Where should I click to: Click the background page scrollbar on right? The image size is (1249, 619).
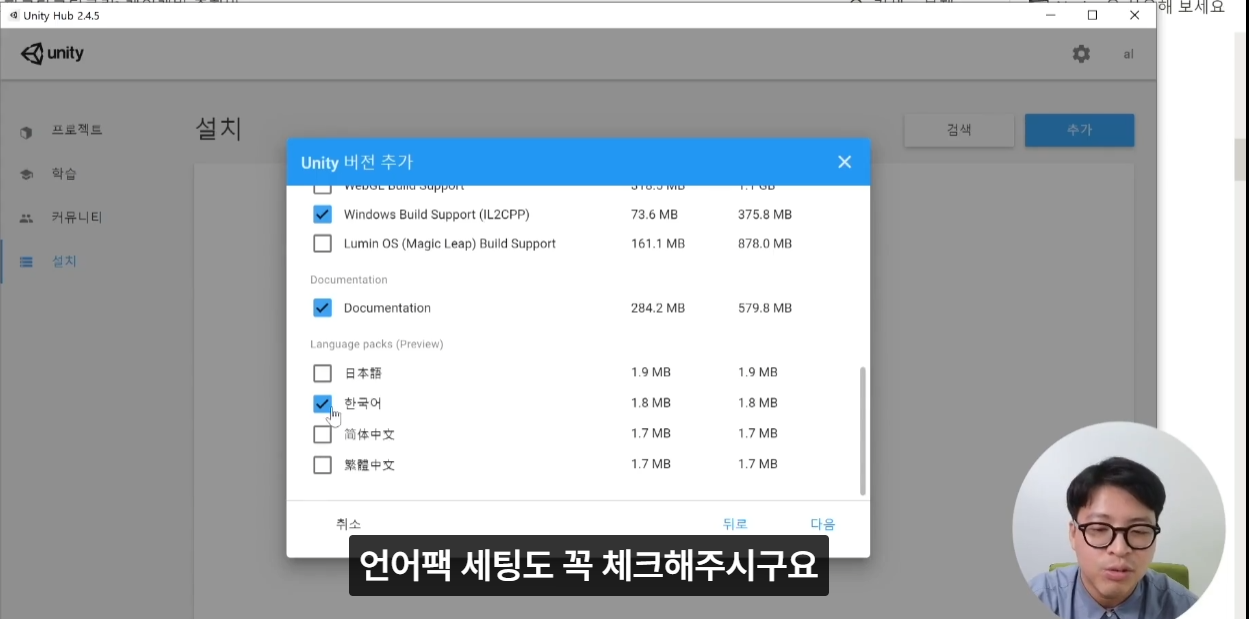tap(1240, 160)
